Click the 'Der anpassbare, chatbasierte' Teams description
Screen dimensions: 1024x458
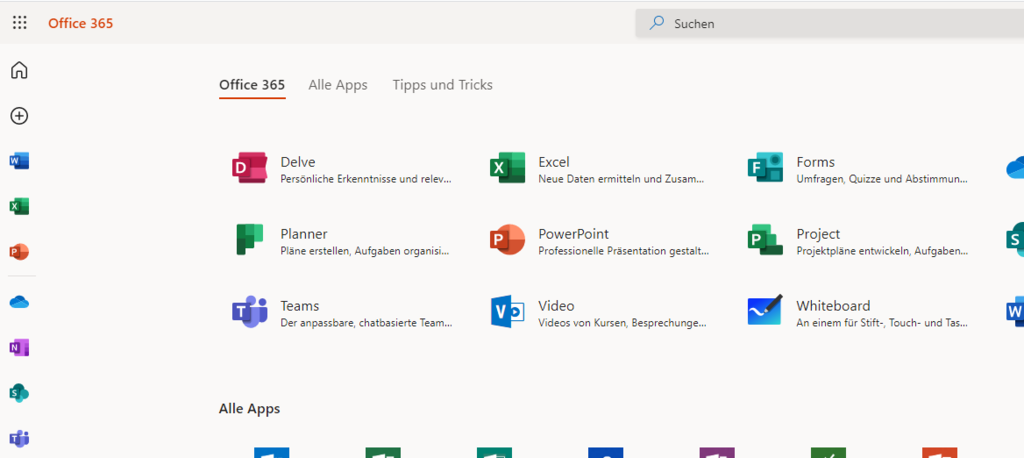tap(366, 323)
